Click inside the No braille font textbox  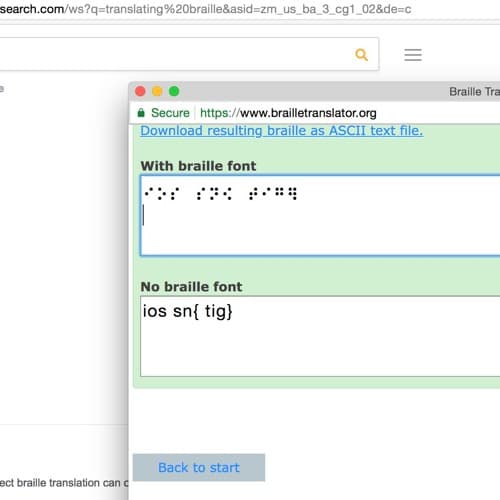320,336
